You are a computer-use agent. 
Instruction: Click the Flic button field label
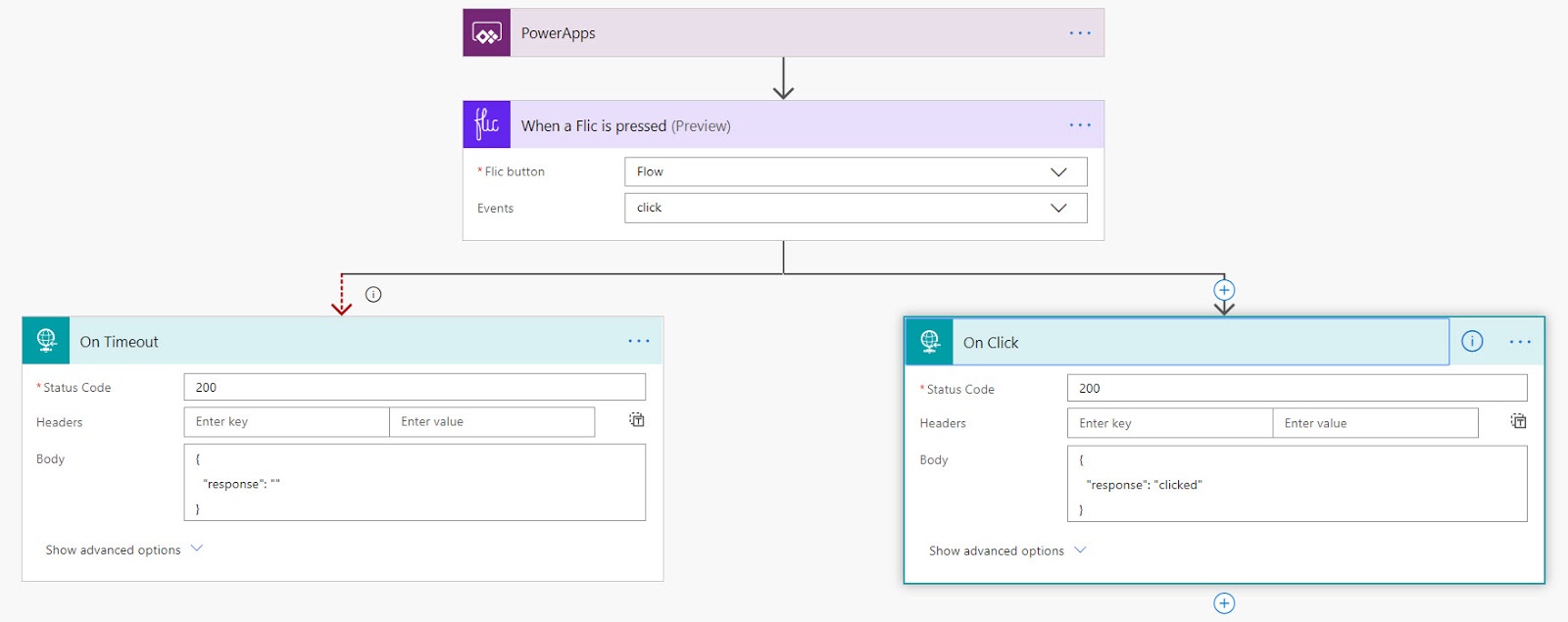511,171
